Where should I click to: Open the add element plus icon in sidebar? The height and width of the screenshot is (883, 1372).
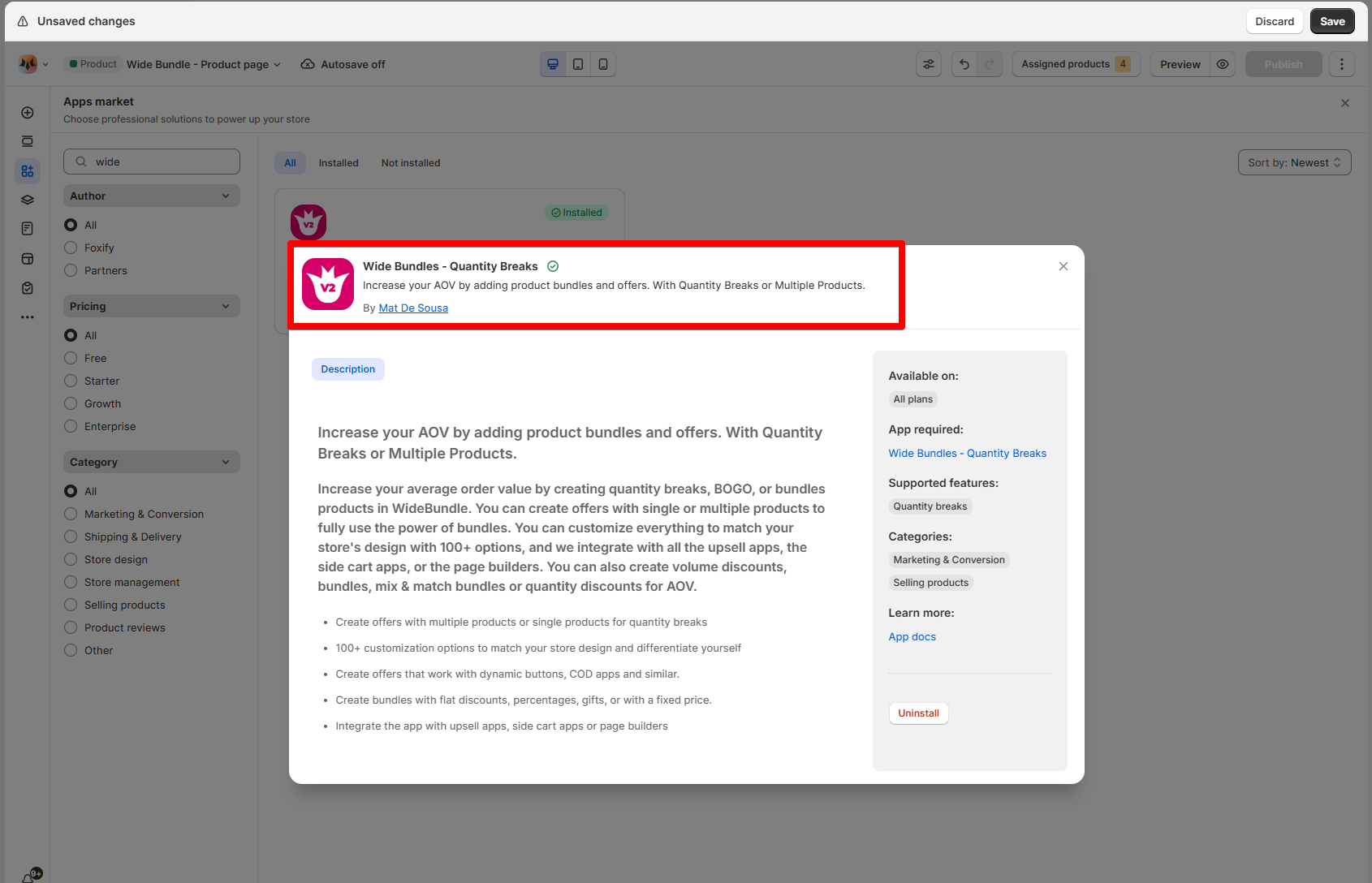(28, 113)
